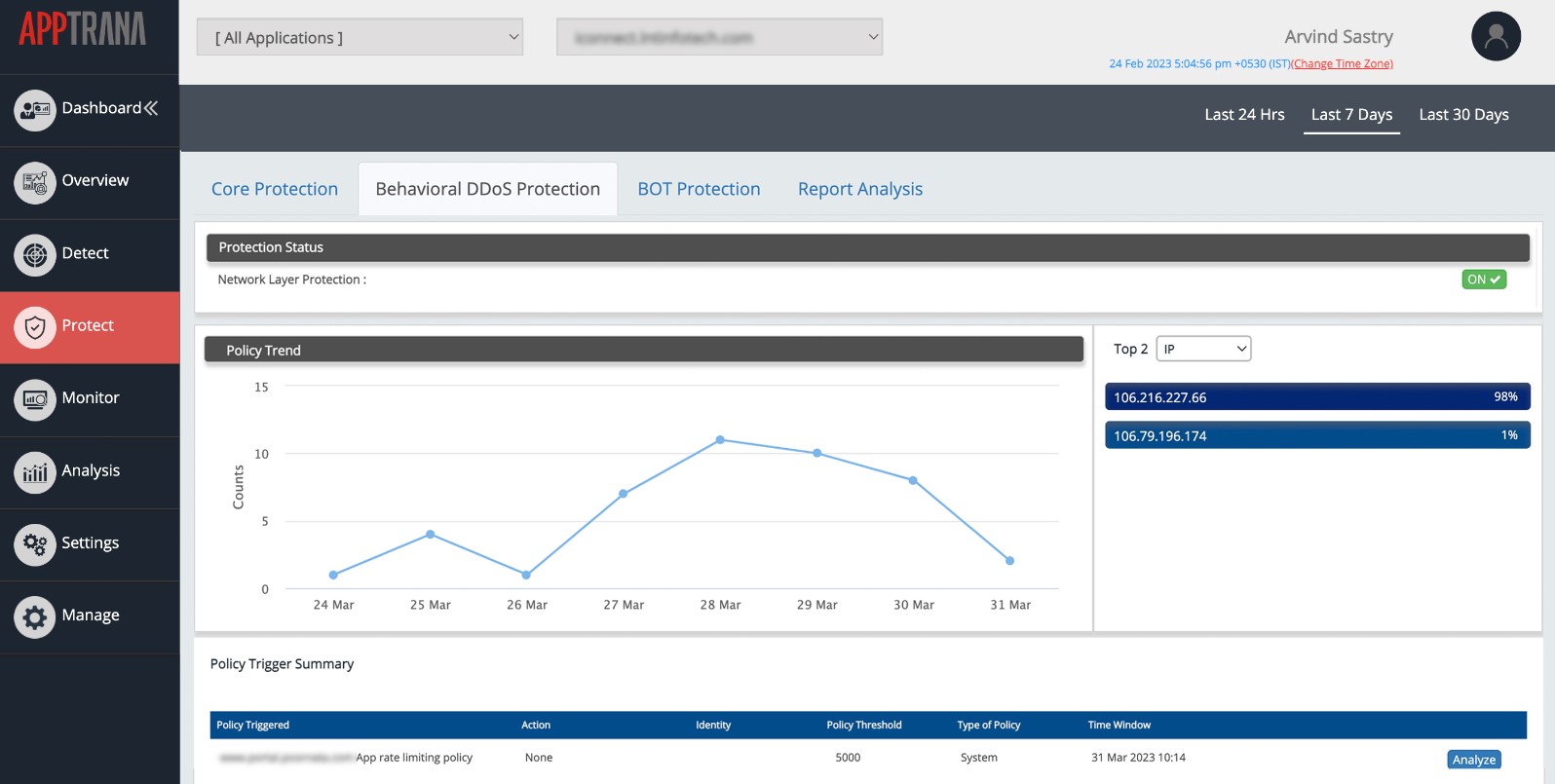Open Monitor menu label
1555x784 pixels.
[x=90, y=397]
